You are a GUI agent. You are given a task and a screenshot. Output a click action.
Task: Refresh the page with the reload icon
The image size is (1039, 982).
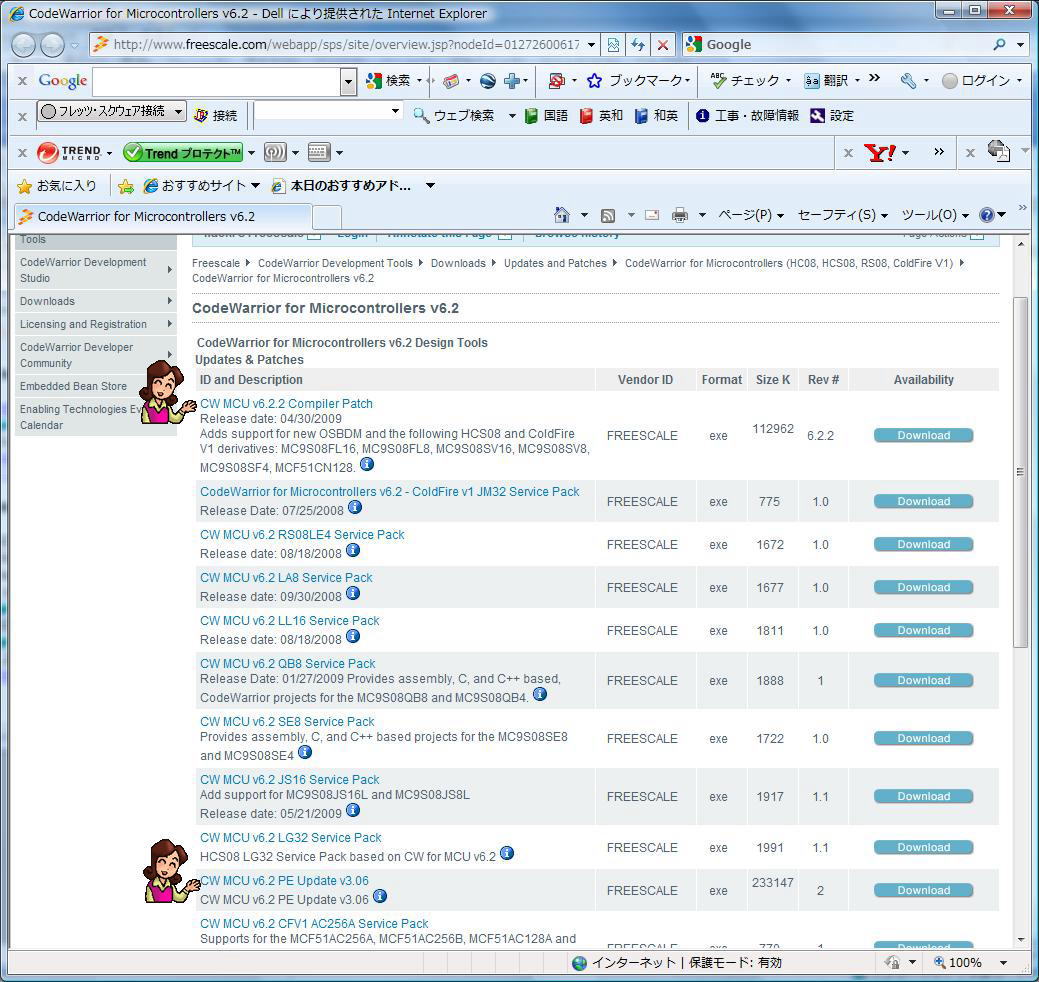click(x=638, y=45)
